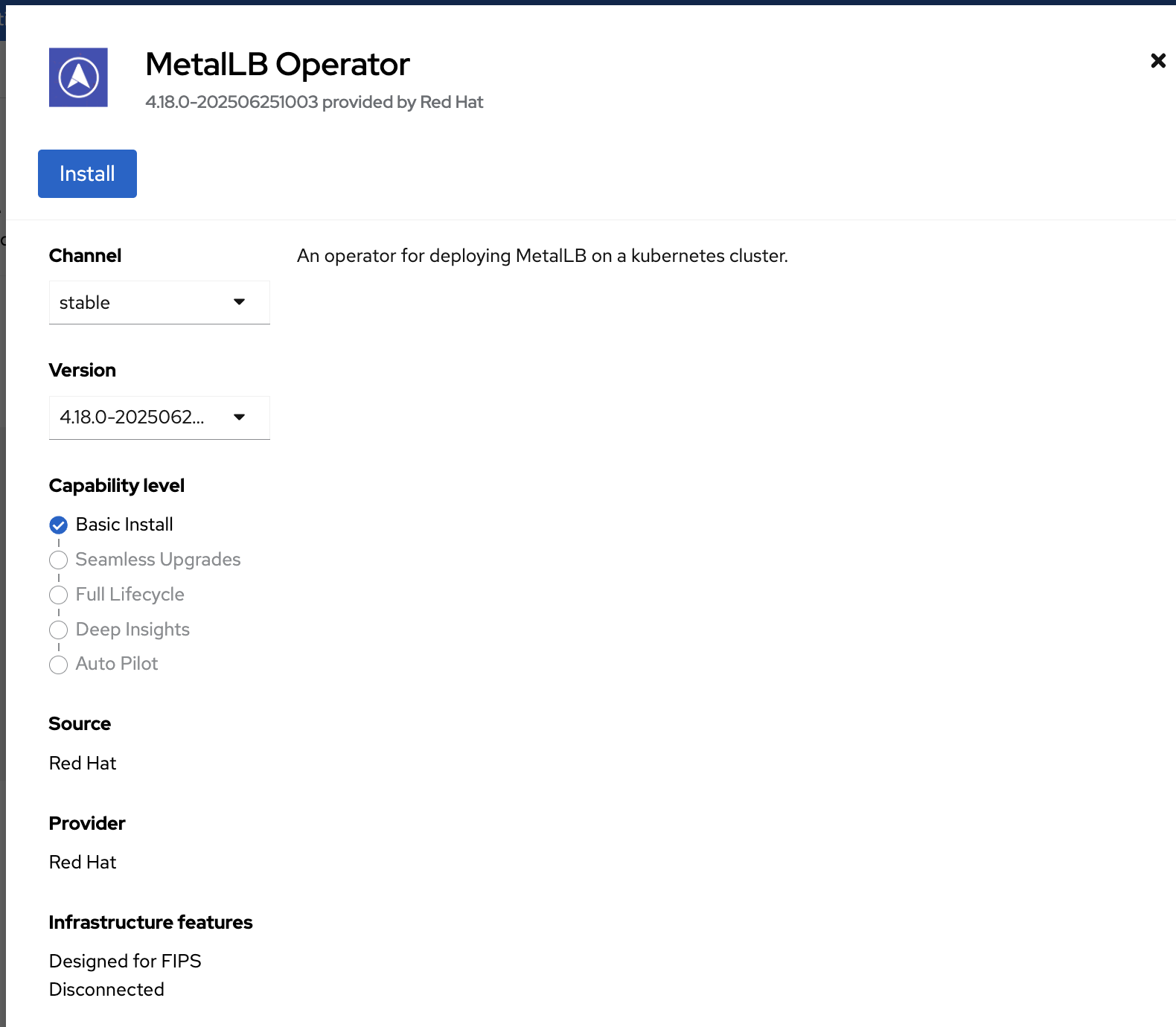Close the MetalLB Operator details panel
The height and width of the screenshot is (1027, 1176).
click(x=1157, y=61)
